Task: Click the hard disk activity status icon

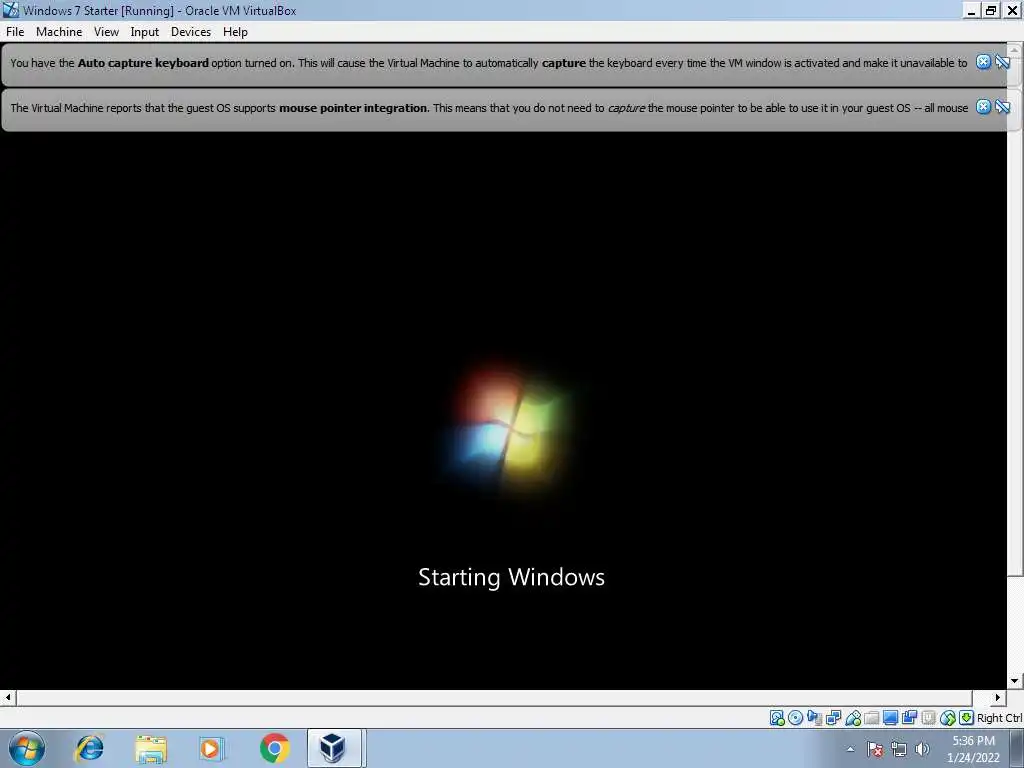Action: 777,718
